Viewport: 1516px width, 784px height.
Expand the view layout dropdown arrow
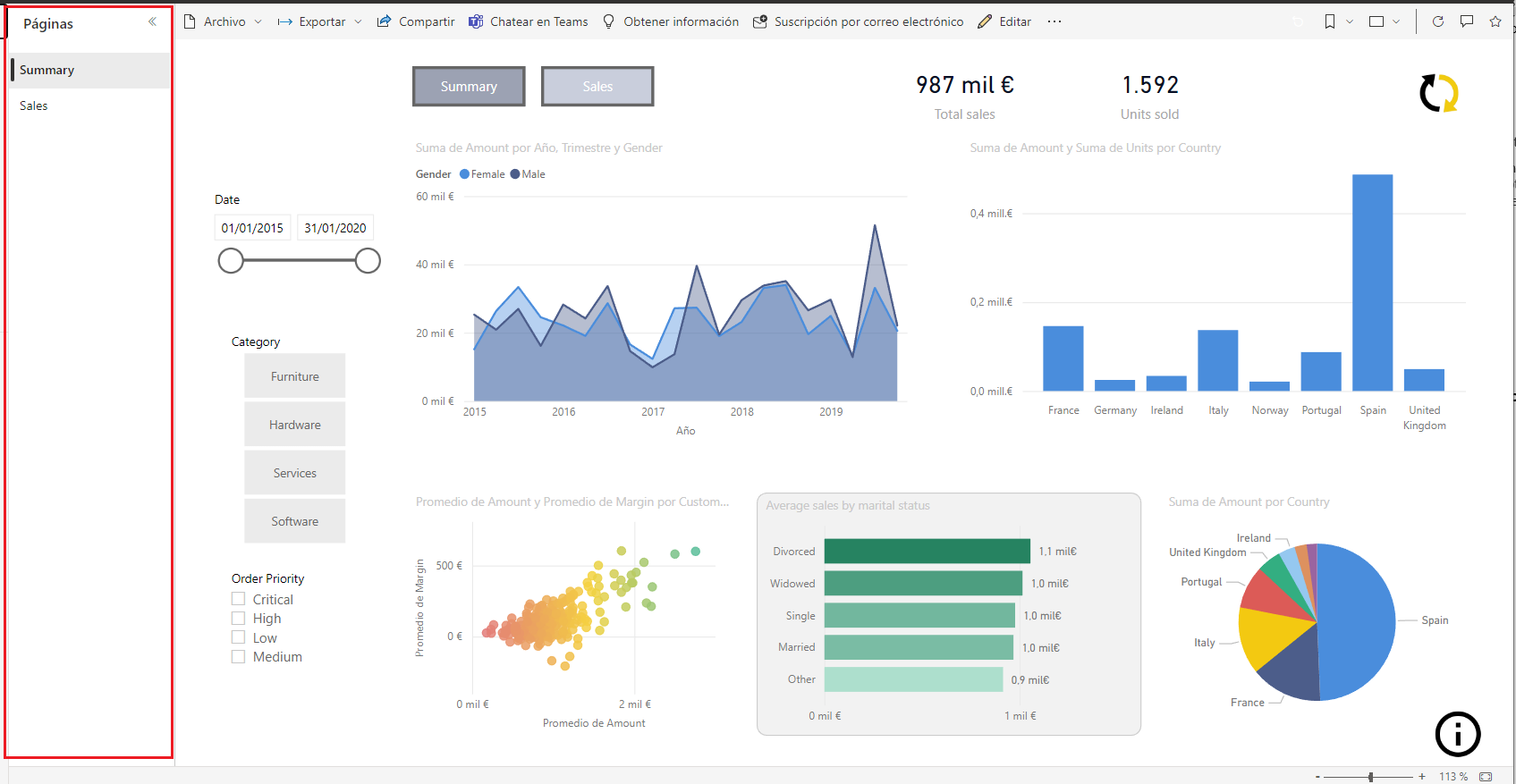[x=1396, y=21]
